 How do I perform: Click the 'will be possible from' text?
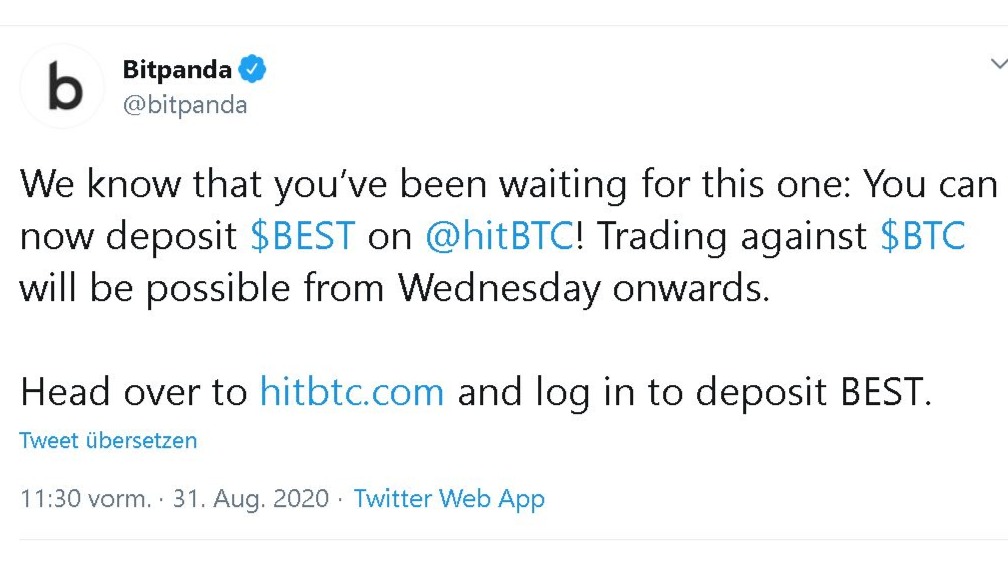click(x=202, y=288)
